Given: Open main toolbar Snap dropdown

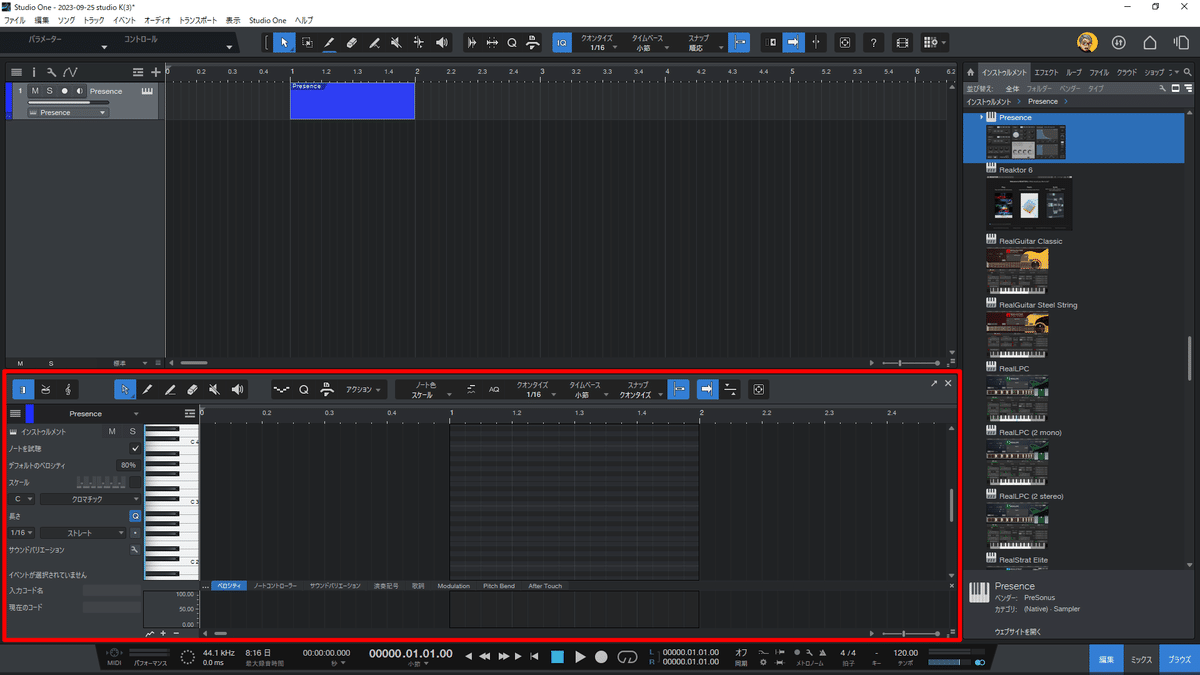Looking at the screenshot, I should coord(703,43).
